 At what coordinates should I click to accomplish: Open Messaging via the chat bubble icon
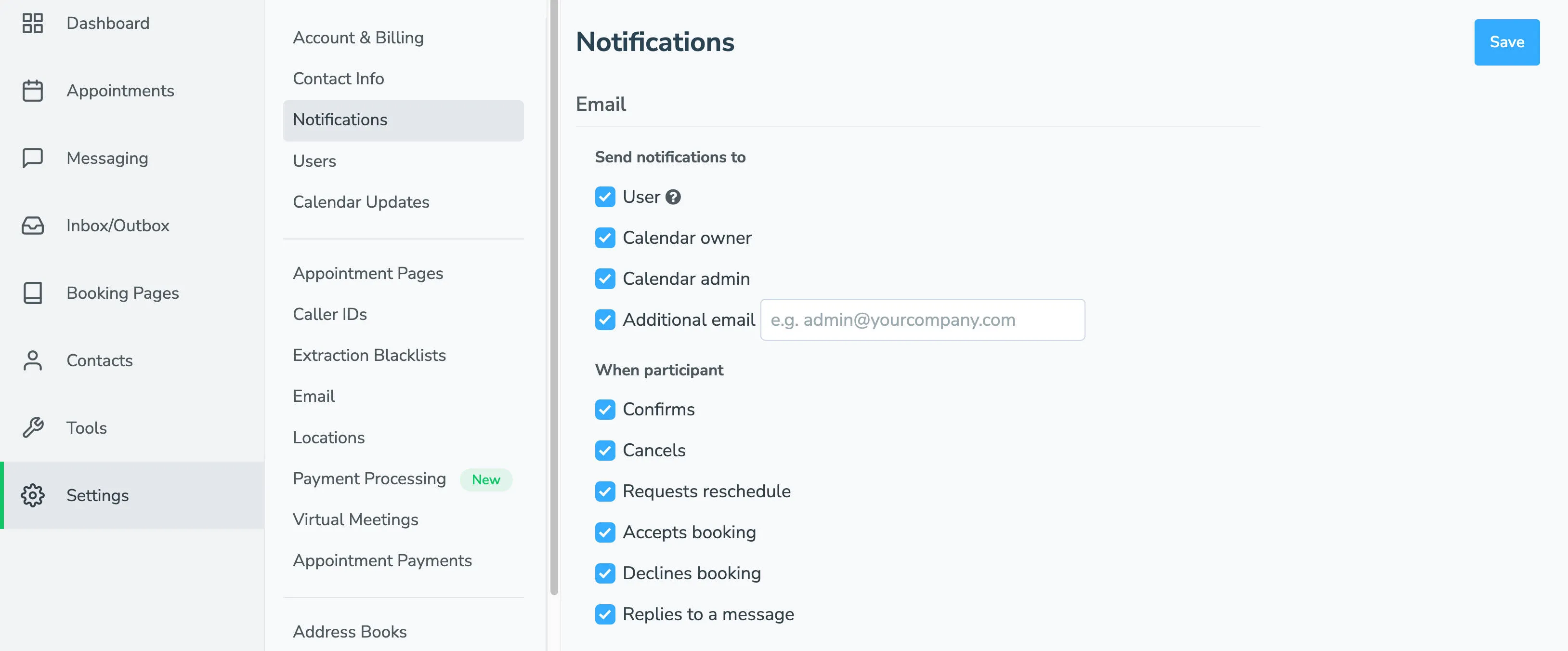pos(33,158)
